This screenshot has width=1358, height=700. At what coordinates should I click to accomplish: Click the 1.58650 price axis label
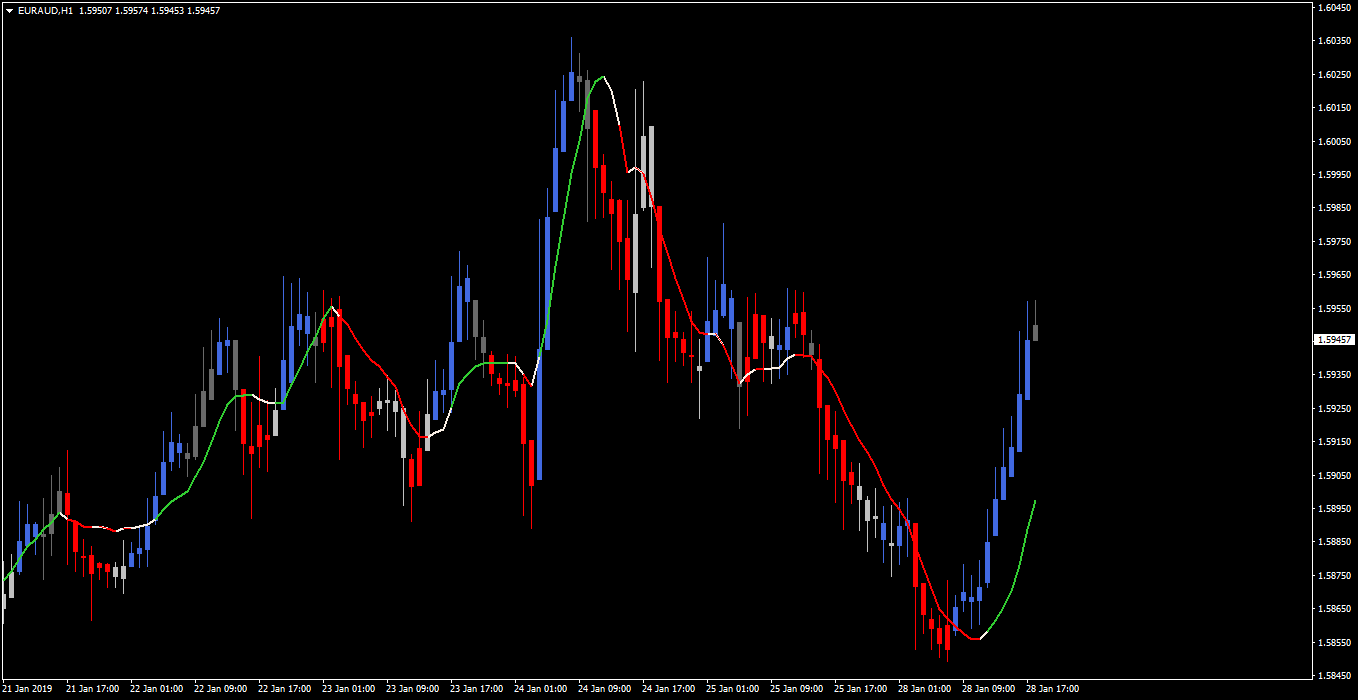point(1333,609)
